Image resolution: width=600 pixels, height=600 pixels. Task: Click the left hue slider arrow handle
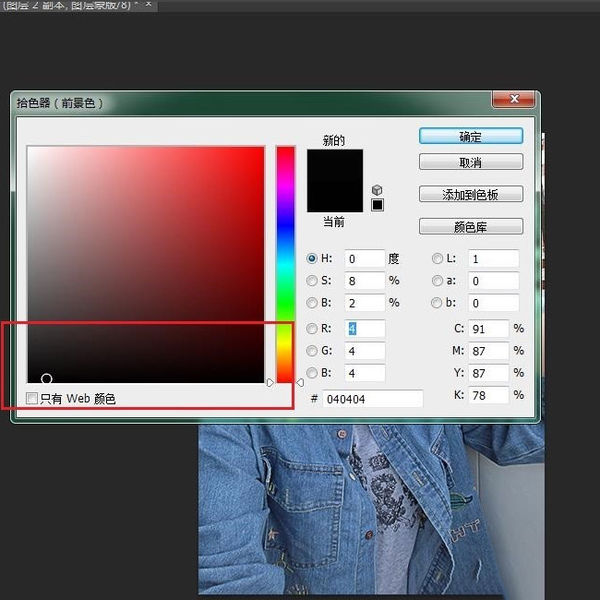point(270,382)
